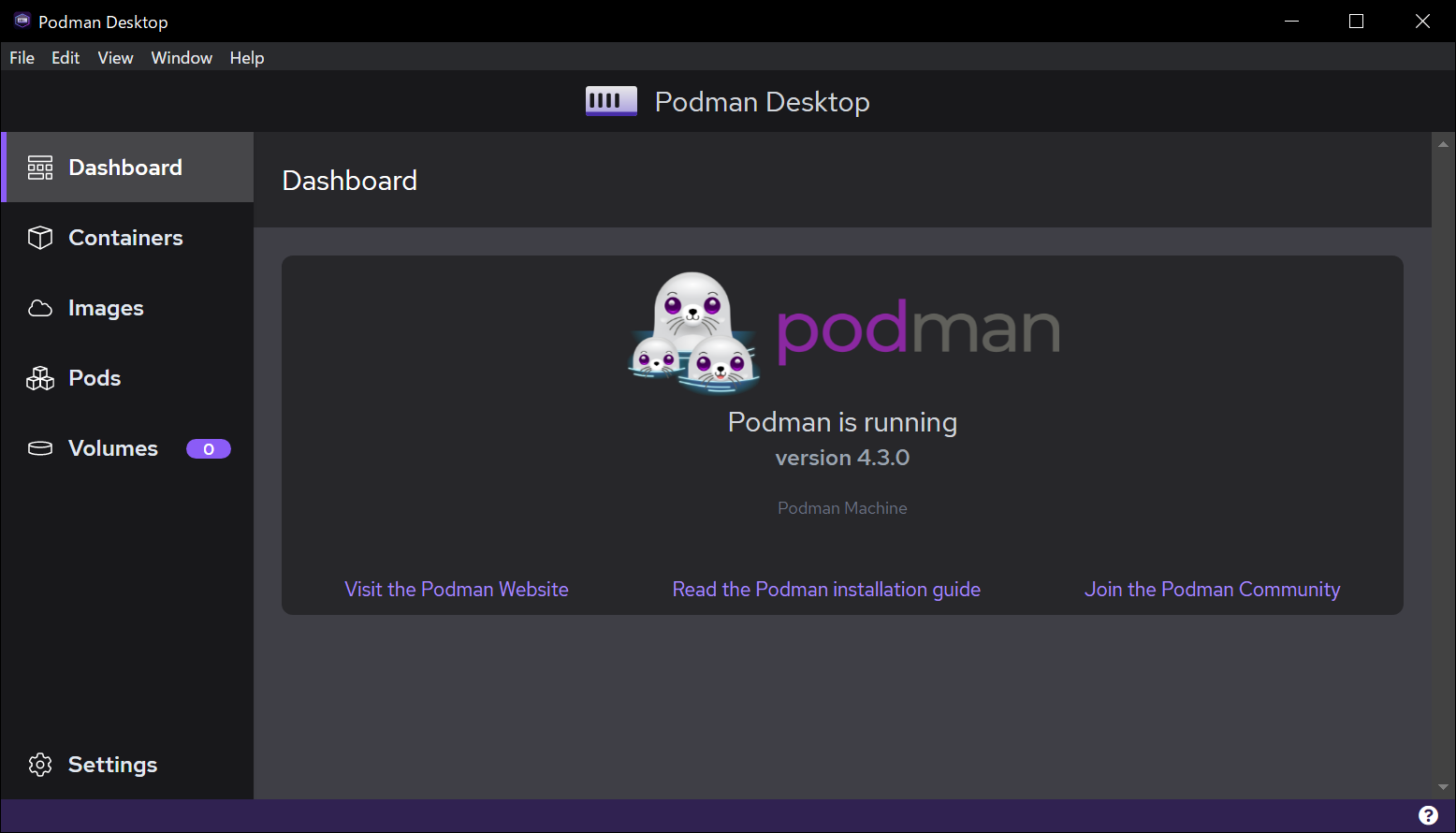Open the View menu

coord(115,58)
